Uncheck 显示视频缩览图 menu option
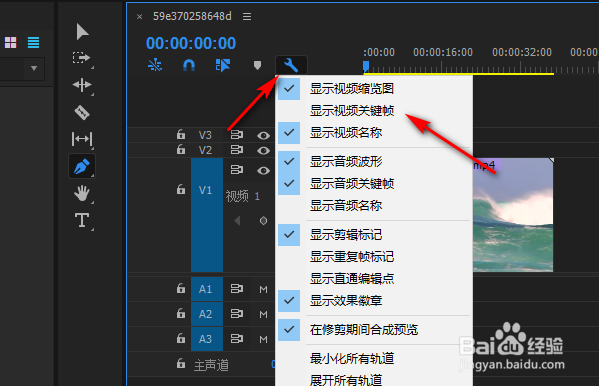Screen dimensions: 599x386 (x=374, y=89)
